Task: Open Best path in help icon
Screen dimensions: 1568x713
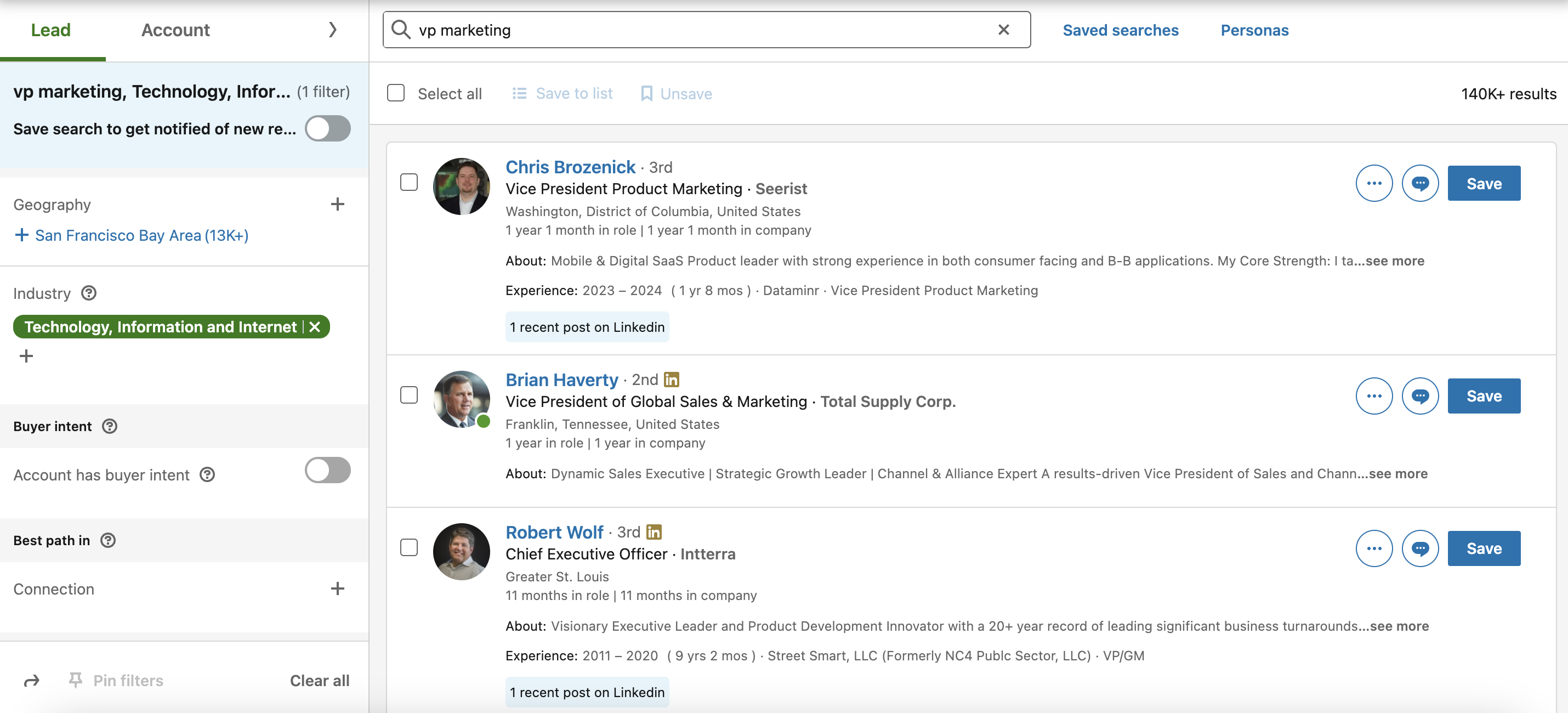Action: pos(108,541)
